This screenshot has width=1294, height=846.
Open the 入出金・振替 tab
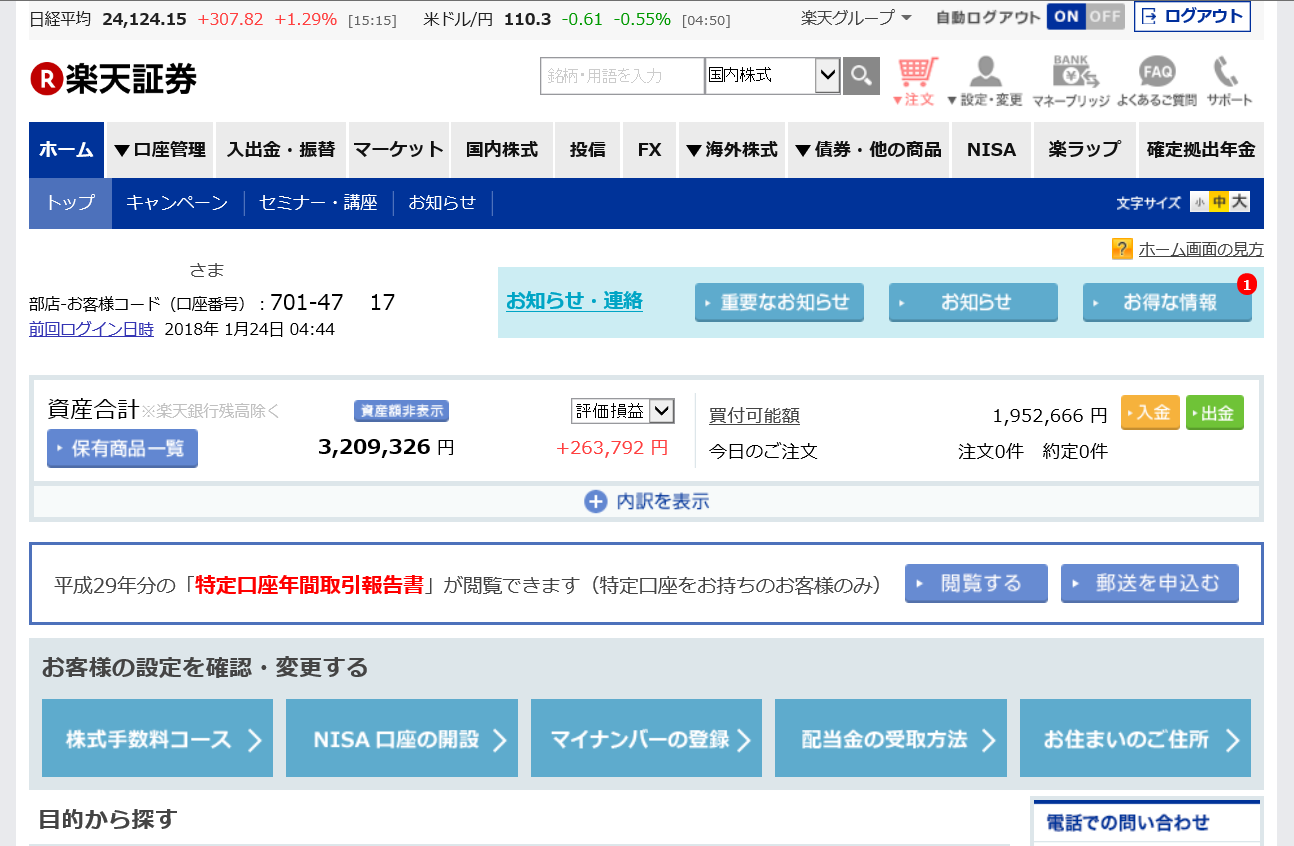281,150
